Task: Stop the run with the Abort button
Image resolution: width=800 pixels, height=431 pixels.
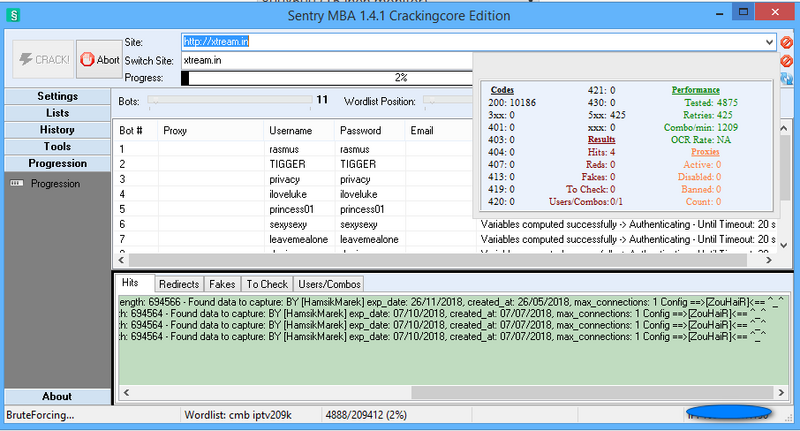Action: tap(99, 59)
